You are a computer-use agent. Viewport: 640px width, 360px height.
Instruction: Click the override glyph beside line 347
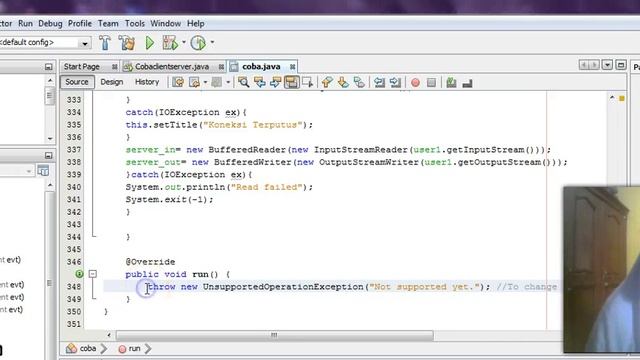point(80,274)
